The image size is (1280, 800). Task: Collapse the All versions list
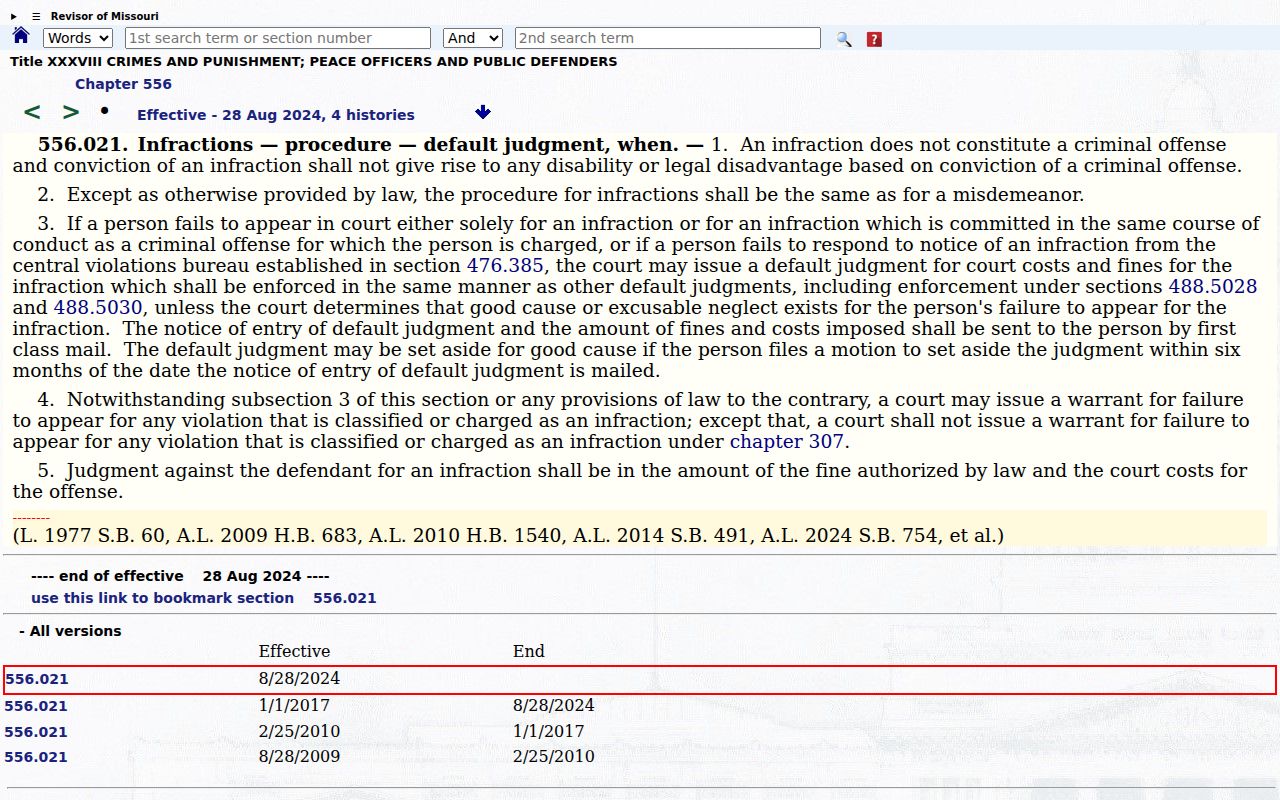(x=70, y=631)
